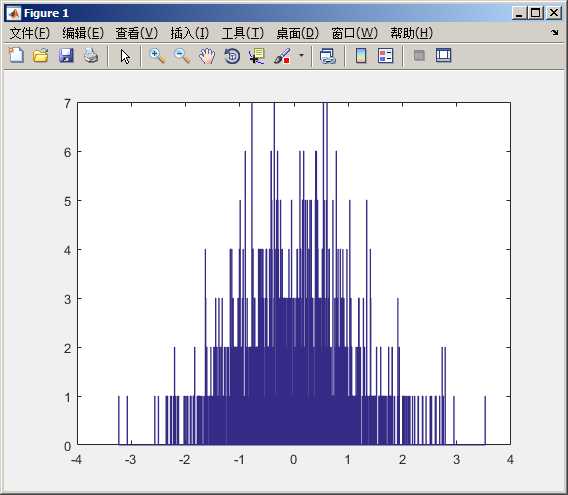The width and height of the screenshot is (568, 495).
Task: Insert a colorbar using the toolbar icon
Action: pos(361,56)
